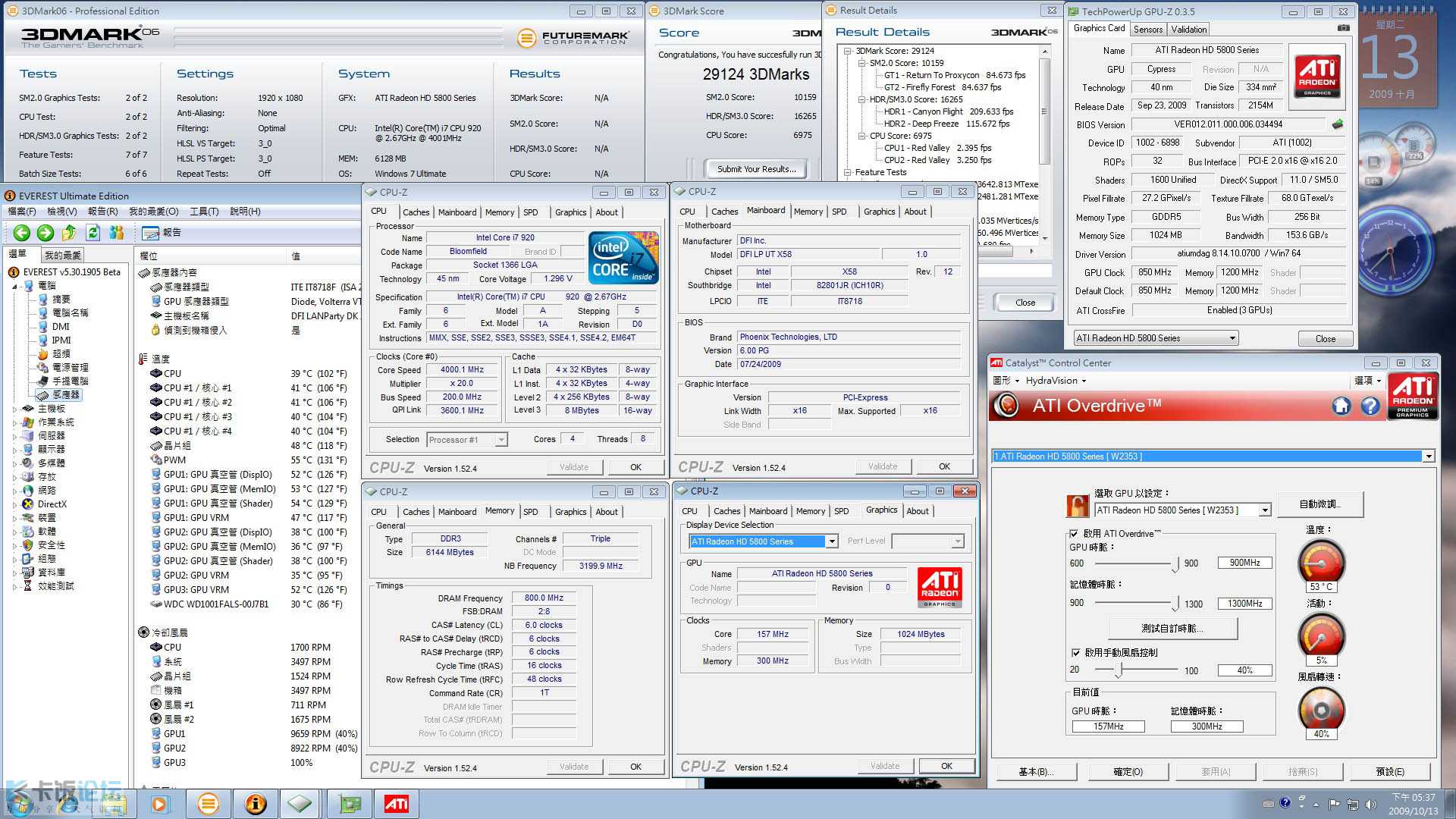Click the Close button in GPU-Z

coord(1325,339)
